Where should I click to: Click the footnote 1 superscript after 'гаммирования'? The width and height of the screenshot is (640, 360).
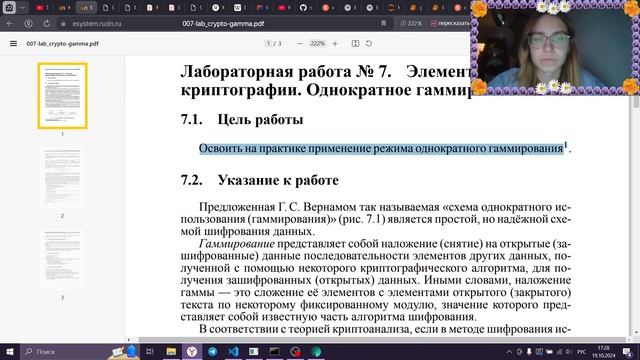[566, 145]
